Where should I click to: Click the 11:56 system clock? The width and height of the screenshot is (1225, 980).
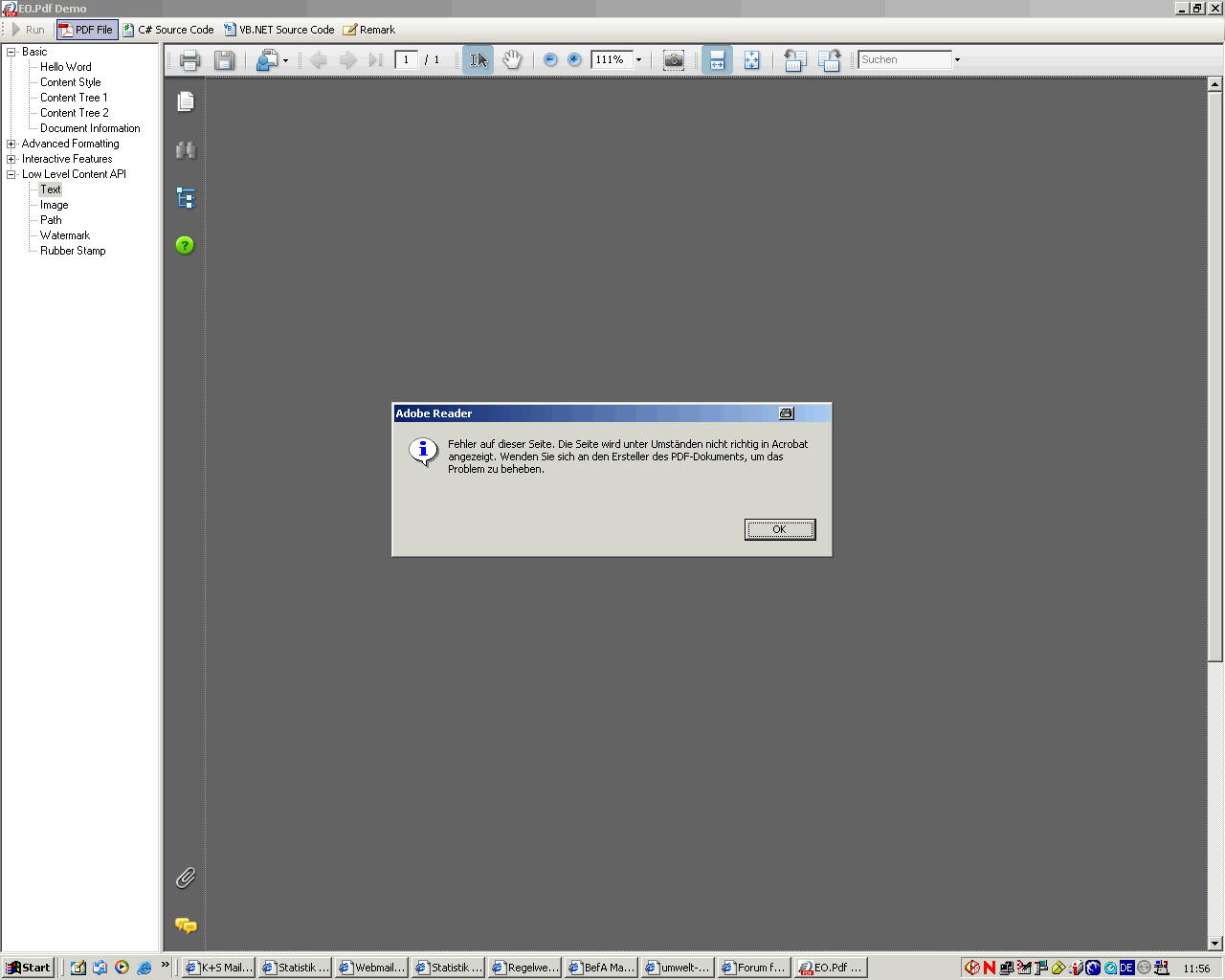pos(1196,969)
